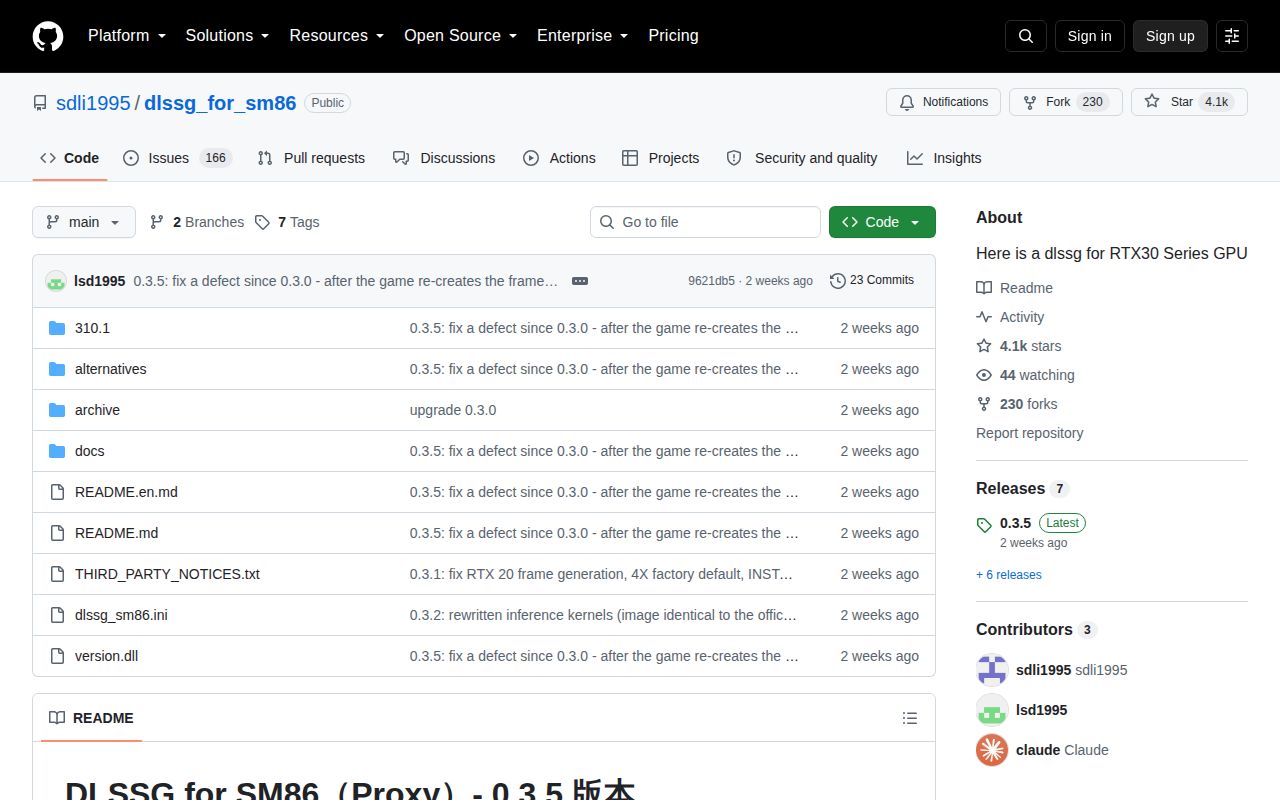Screen dimensions: 1280x800
Task: Open the README outline list icon
Action: 910,718
